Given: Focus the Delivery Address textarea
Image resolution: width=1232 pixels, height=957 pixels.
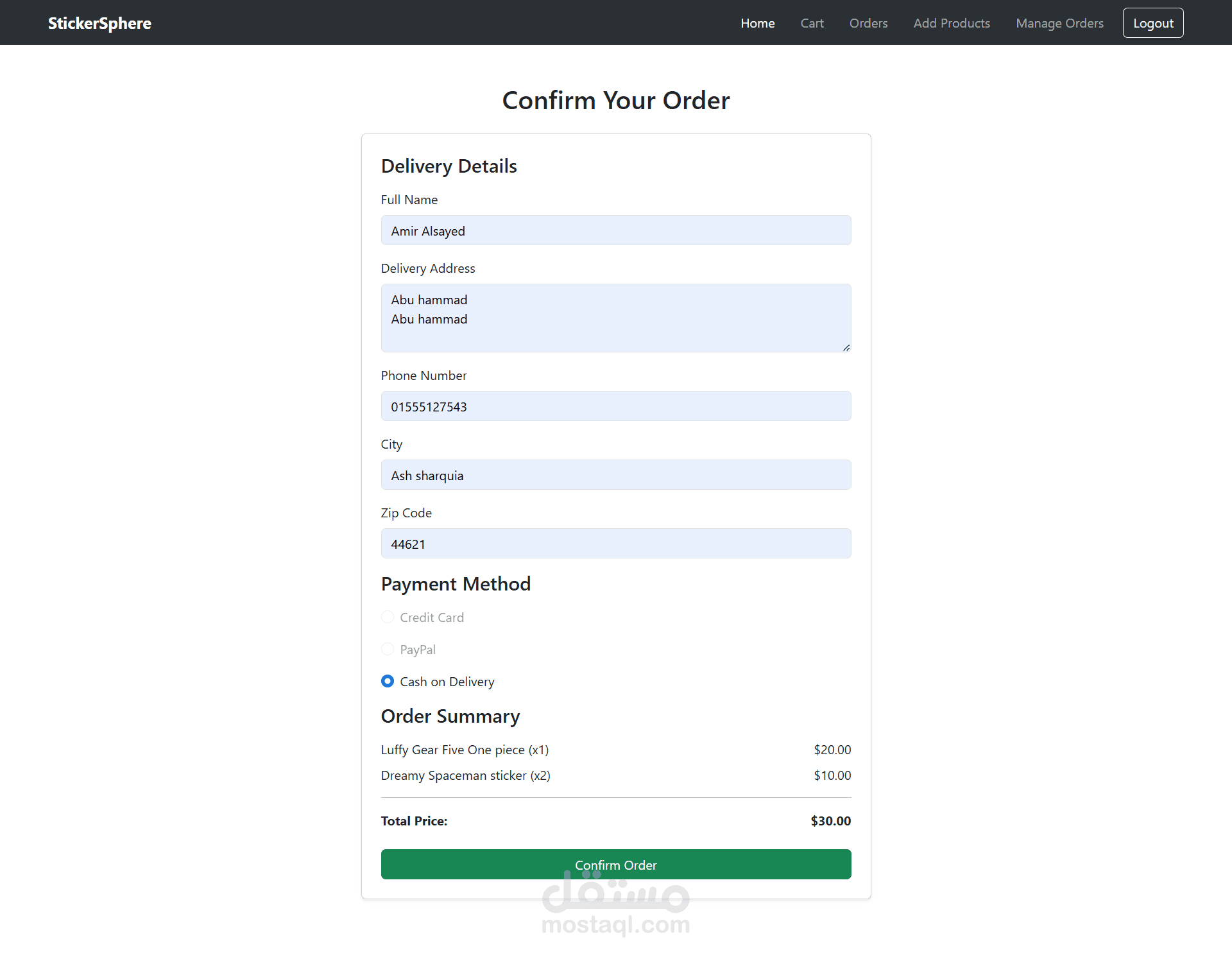Looking at the screenshot, I should click(615, 318).
